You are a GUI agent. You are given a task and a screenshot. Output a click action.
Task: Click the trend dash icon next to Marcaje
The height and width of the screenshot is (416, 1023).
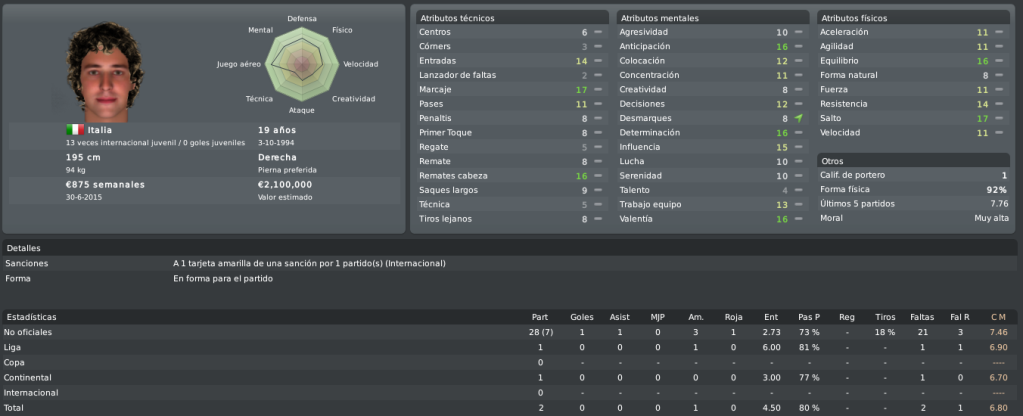[x=598, y=89]
